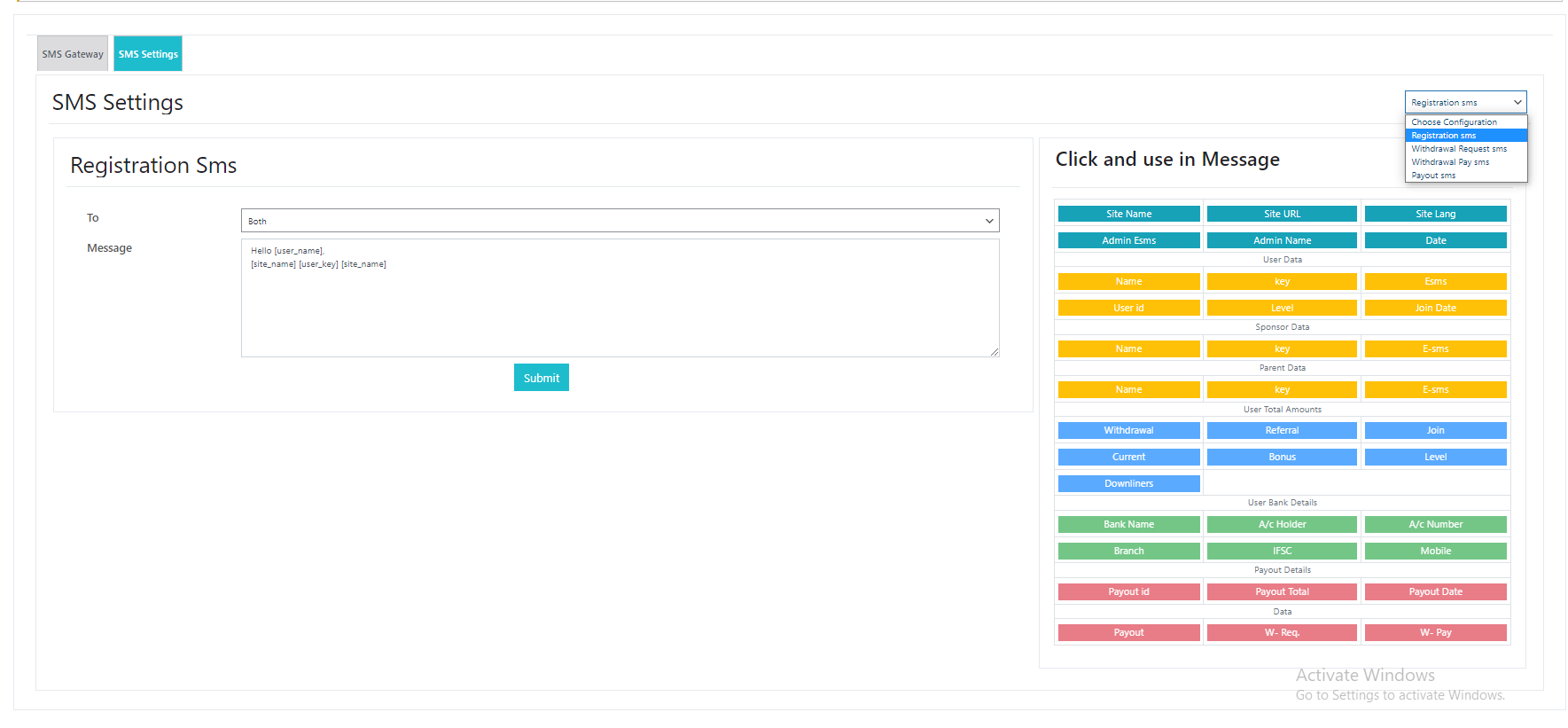Viewport: 1568px width, 728px height.
Task: Insert the Downliners amount tag
Action: click(1128, 483)
